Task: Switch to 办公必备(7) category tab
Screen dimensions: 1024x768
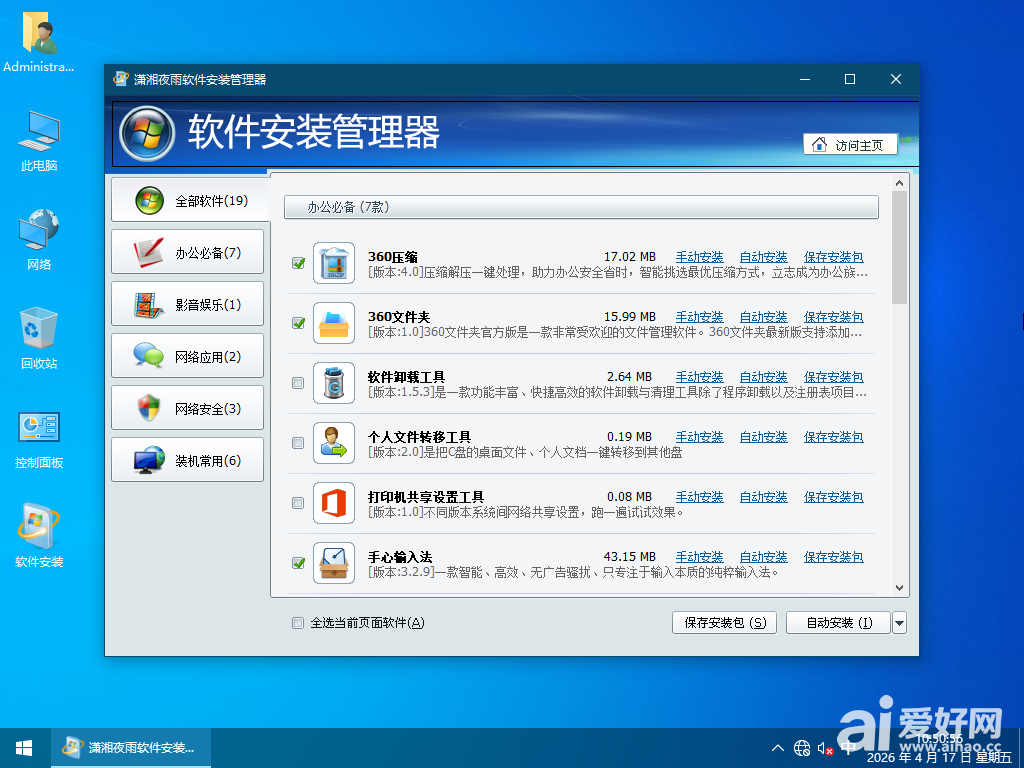Action: click(188, 252)
